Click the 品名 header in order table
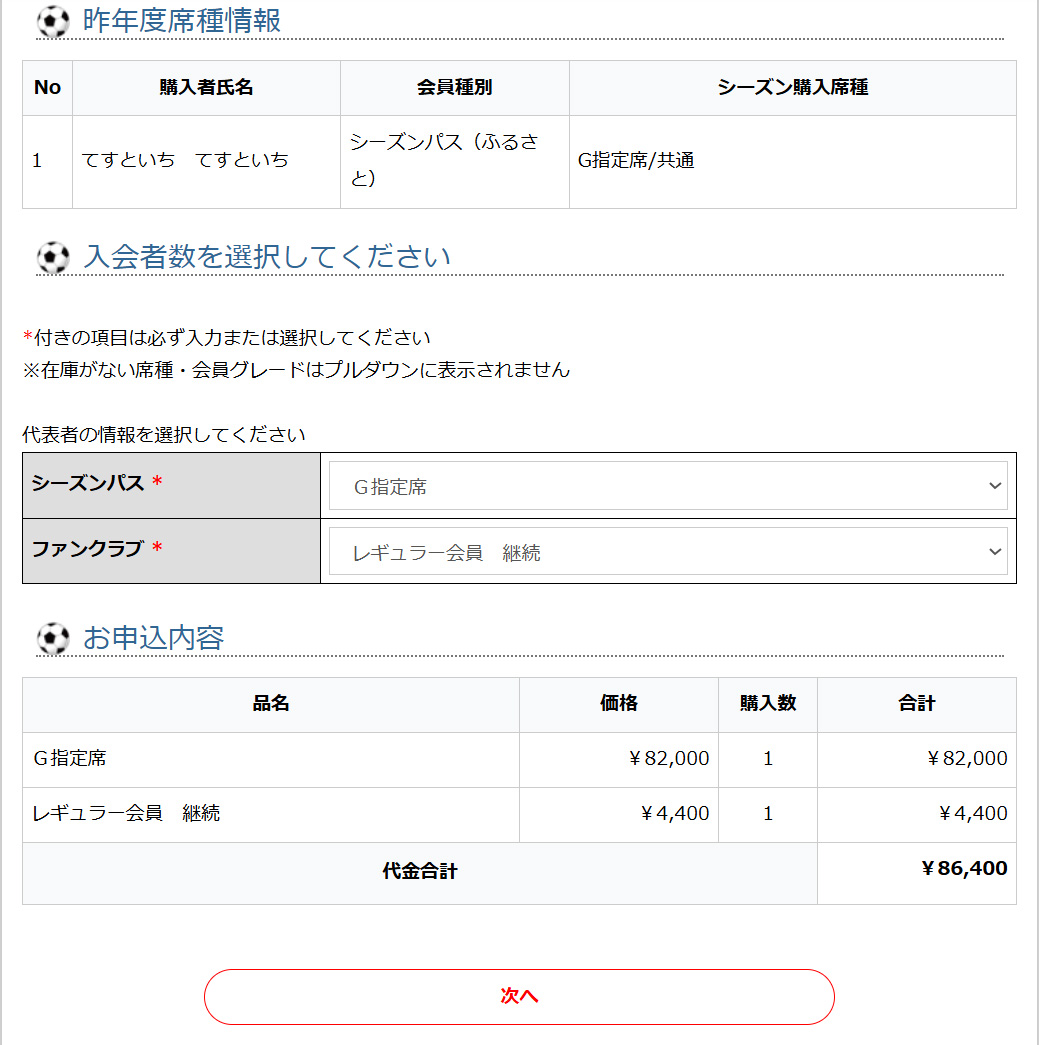 pyautogui.click(x=271, y=704)
